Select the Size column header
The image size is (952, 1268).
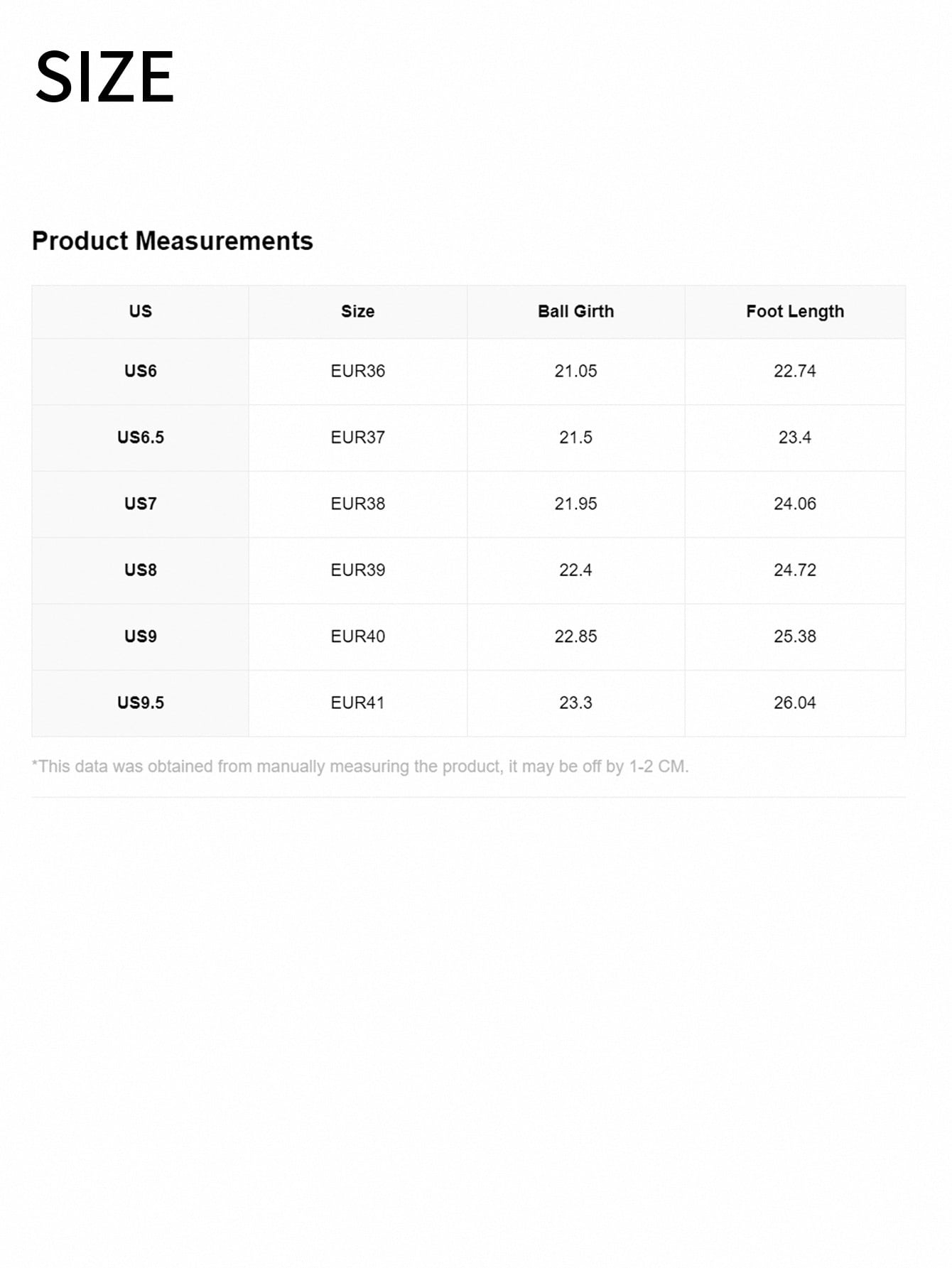click(x=357, y=311)
